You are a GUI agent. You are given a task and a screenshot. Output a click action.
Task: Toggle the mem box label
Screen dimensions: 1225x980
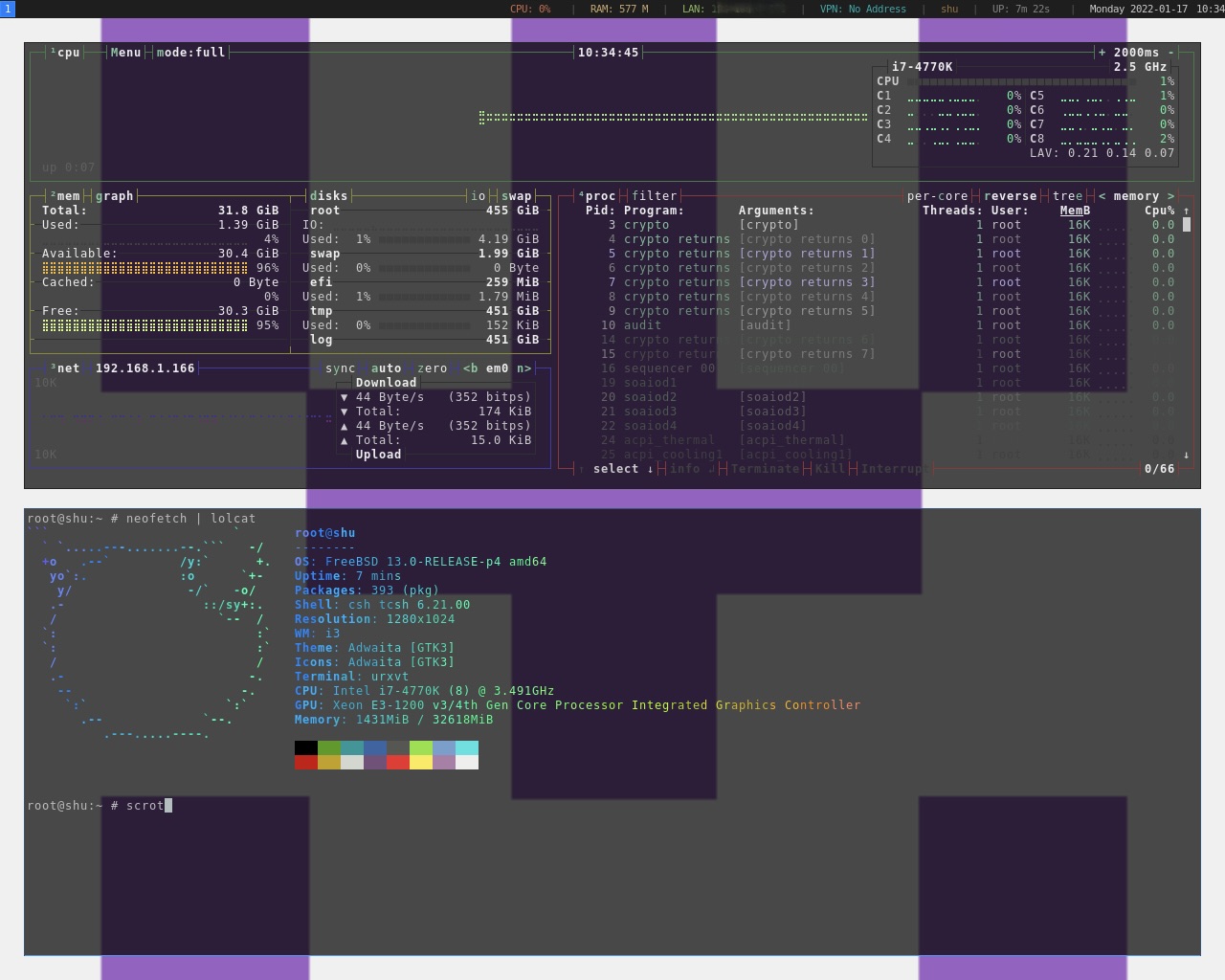tap(65, 196)
